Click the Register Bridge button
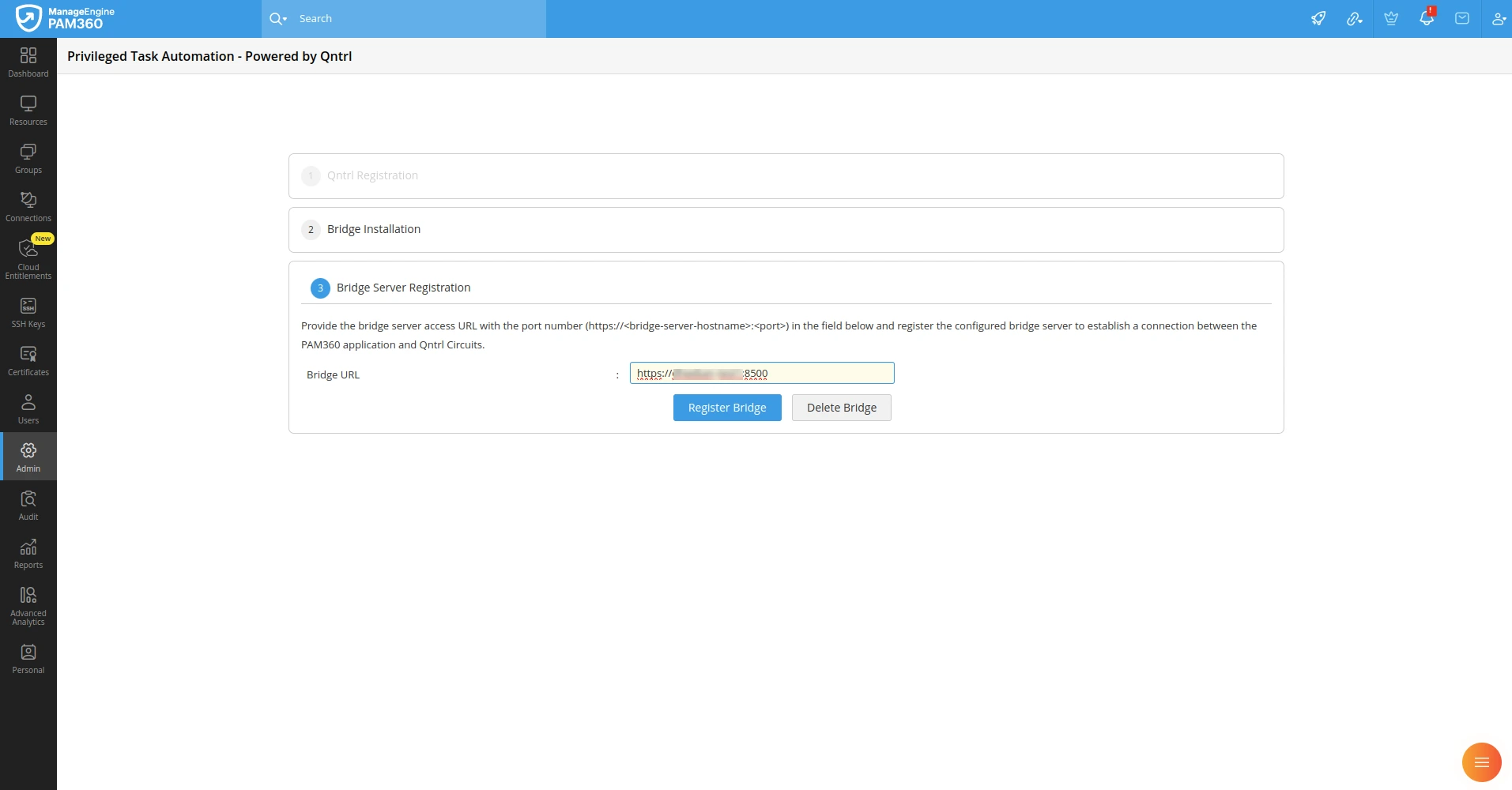Viewport: 1512px width, 790px height. pyautogui.click(x=726, y=407)
